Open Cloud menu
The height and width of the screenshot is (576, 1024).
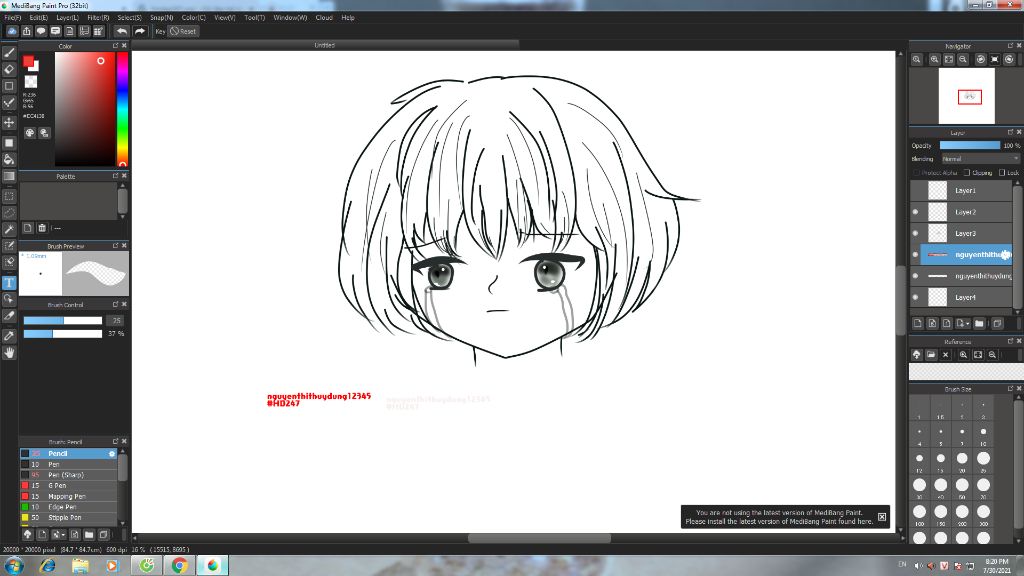coord(324,18)
